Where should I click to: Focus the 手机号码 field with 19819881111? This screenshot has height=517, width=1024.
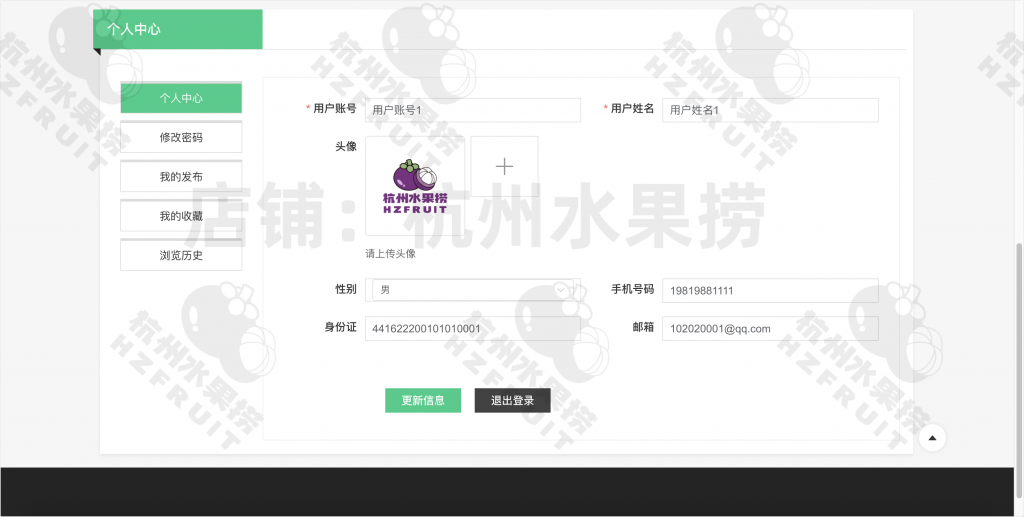[771, 290]
